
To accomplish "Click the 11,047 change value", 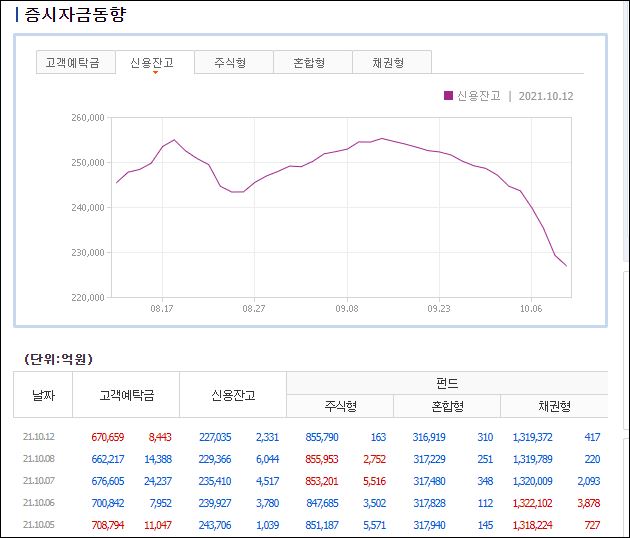I will [x=158, y=525].
